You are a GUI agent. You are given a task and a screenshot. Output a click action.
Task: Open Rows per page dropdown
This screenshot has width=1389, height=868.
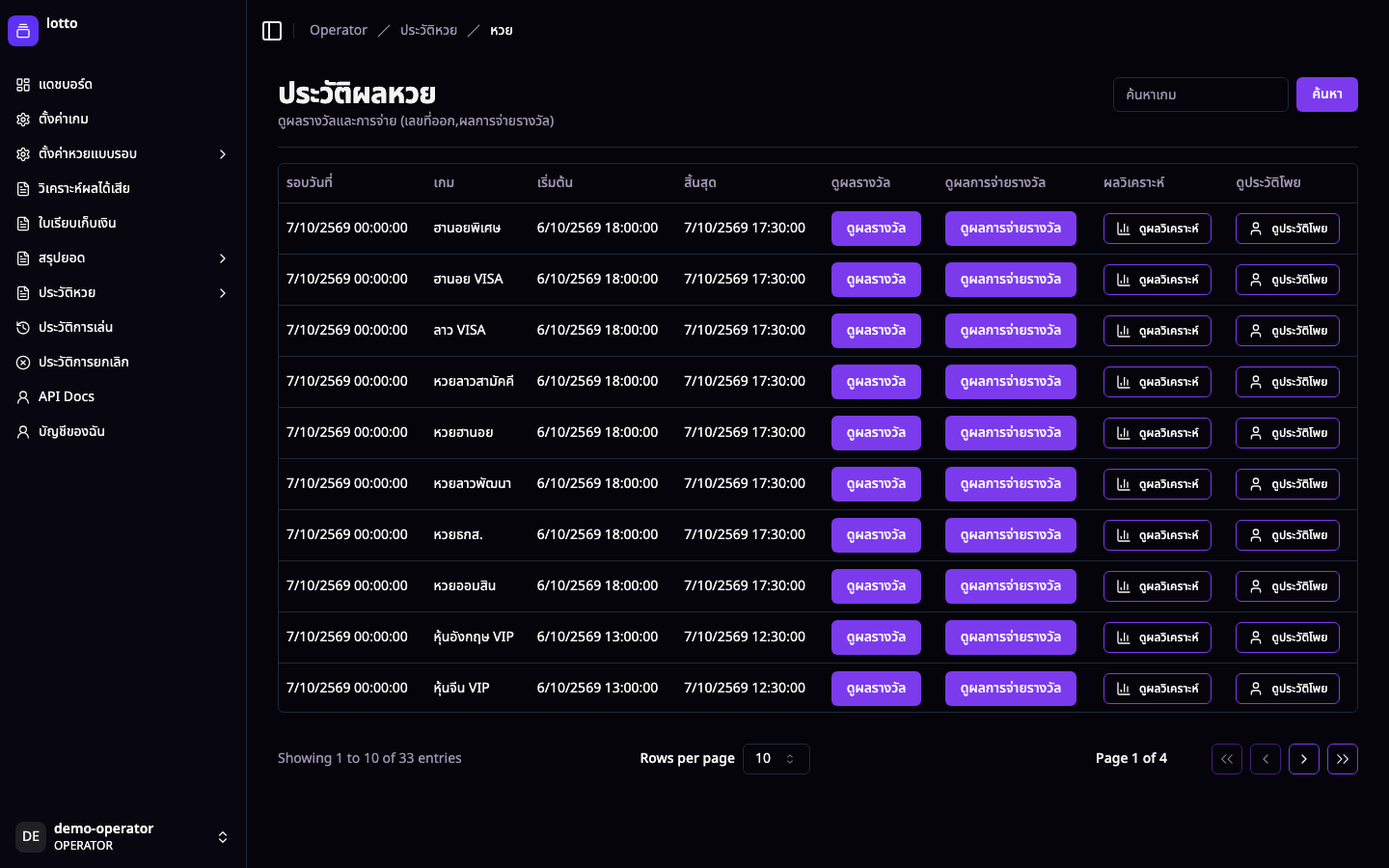[x=776, y=759]
